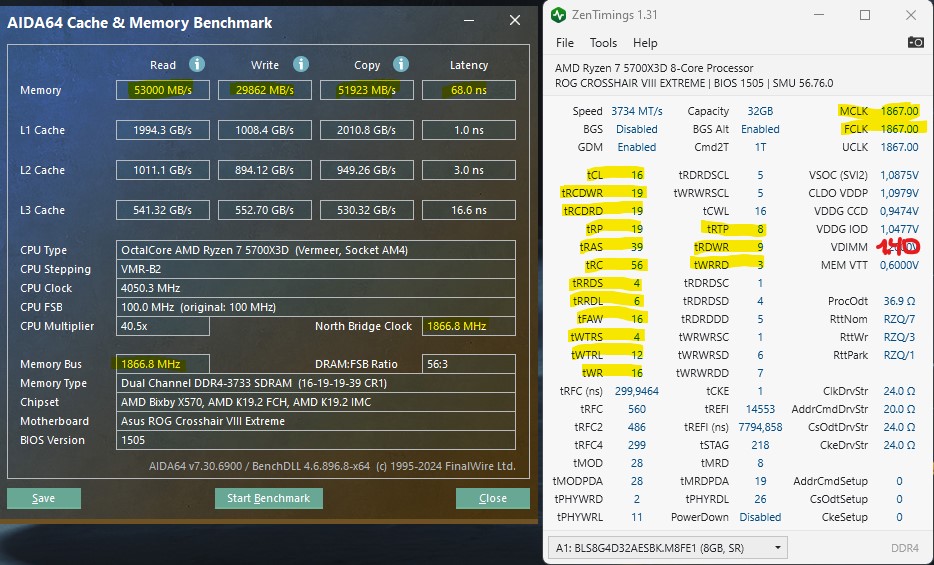Viewport: 934px width, 565px height.
Task: Click the info icon next to Copy
Action: [401, 64]
